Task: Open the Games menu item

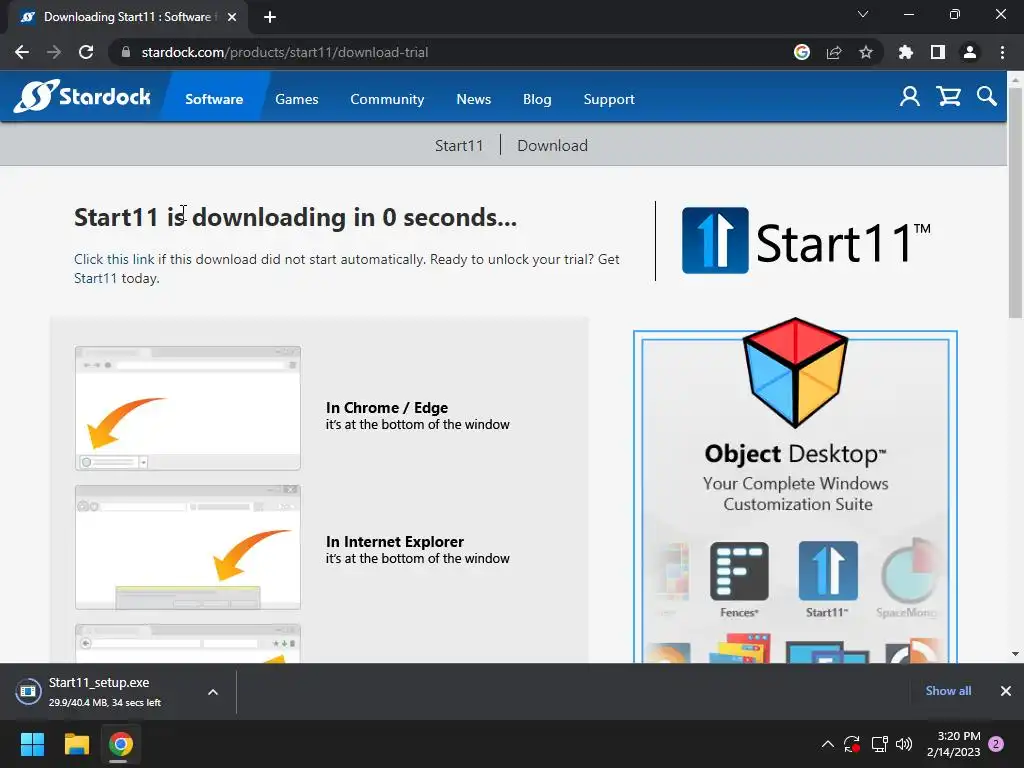Action: 296,99
